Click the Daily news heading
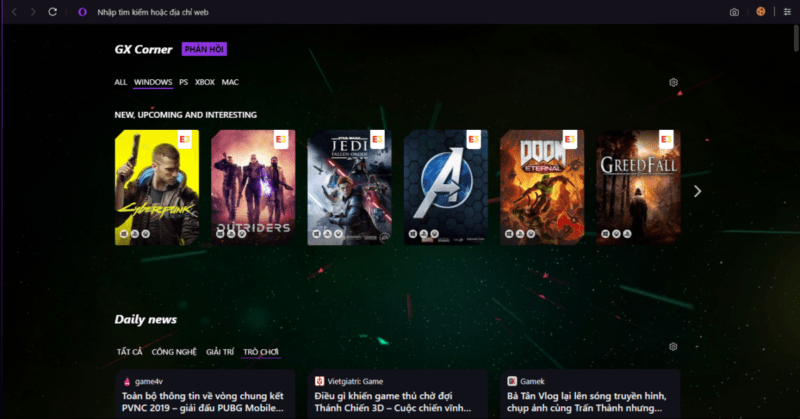The image size is (800, 419). pyautogui.click(x=145, y=319)
